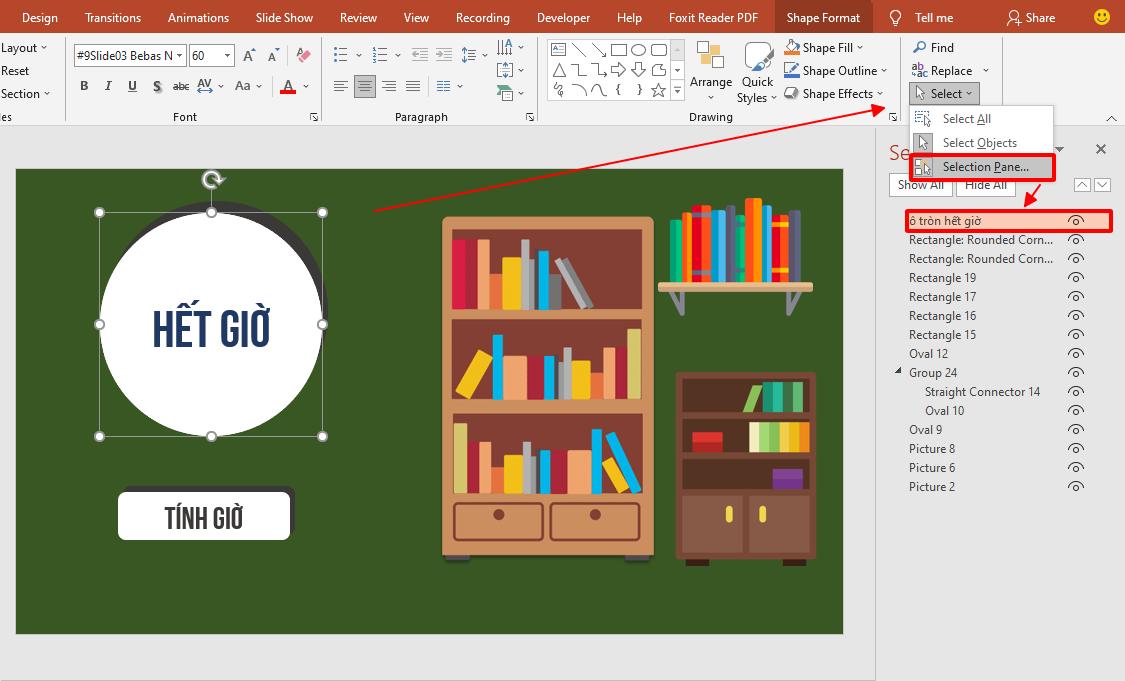Collapse the Group 24 tree node
The height and width of the screenshot is (681, 1125).
point(898,372)
